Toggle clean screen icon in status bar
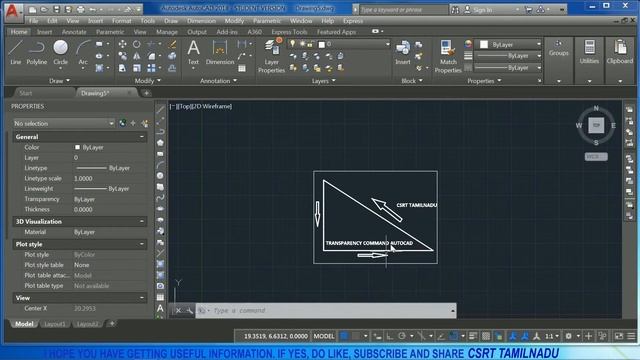The height and width of the screenshot is (360, 640). 619,336
